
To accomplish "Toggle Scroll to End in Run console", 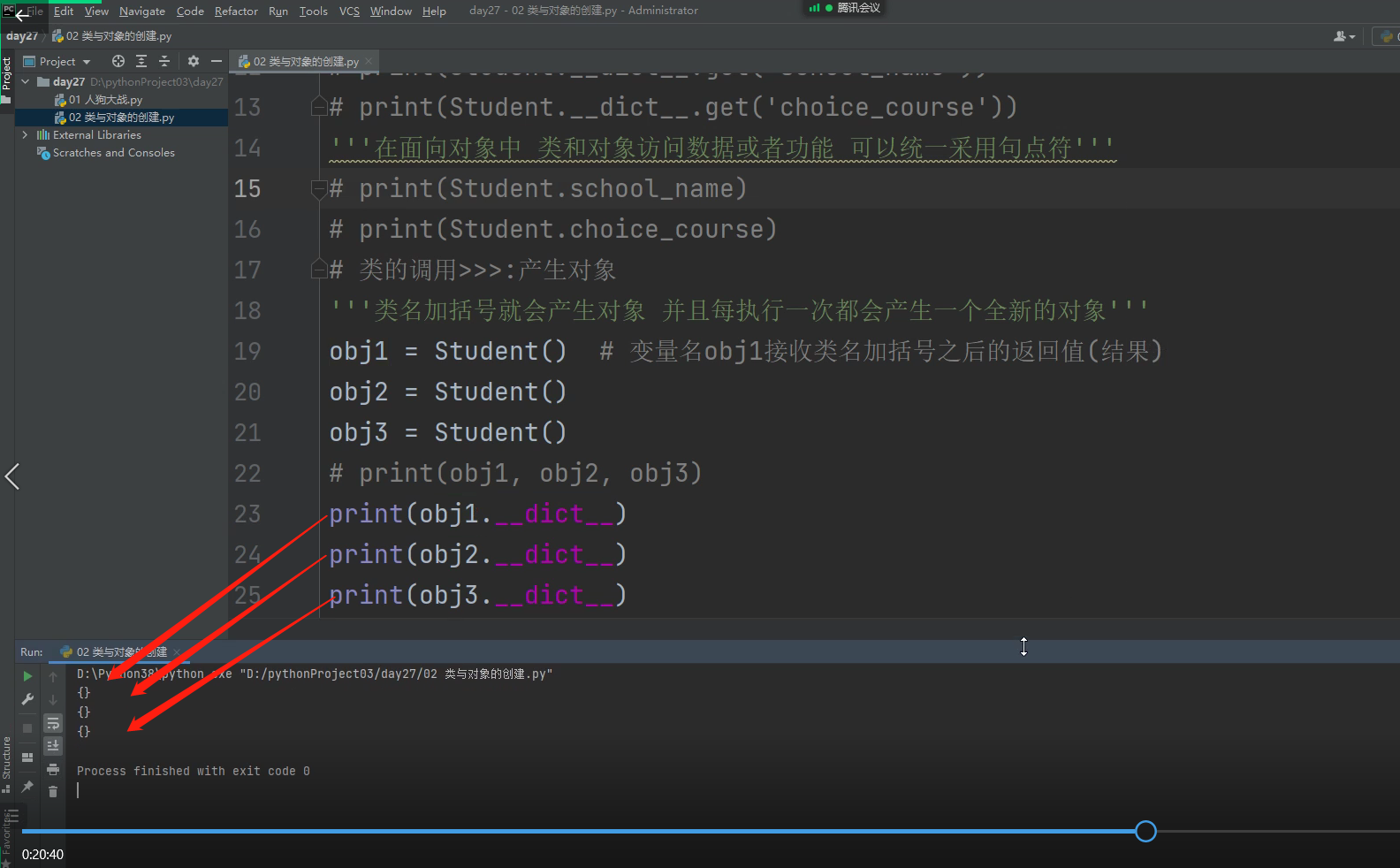I will point(53,746).
